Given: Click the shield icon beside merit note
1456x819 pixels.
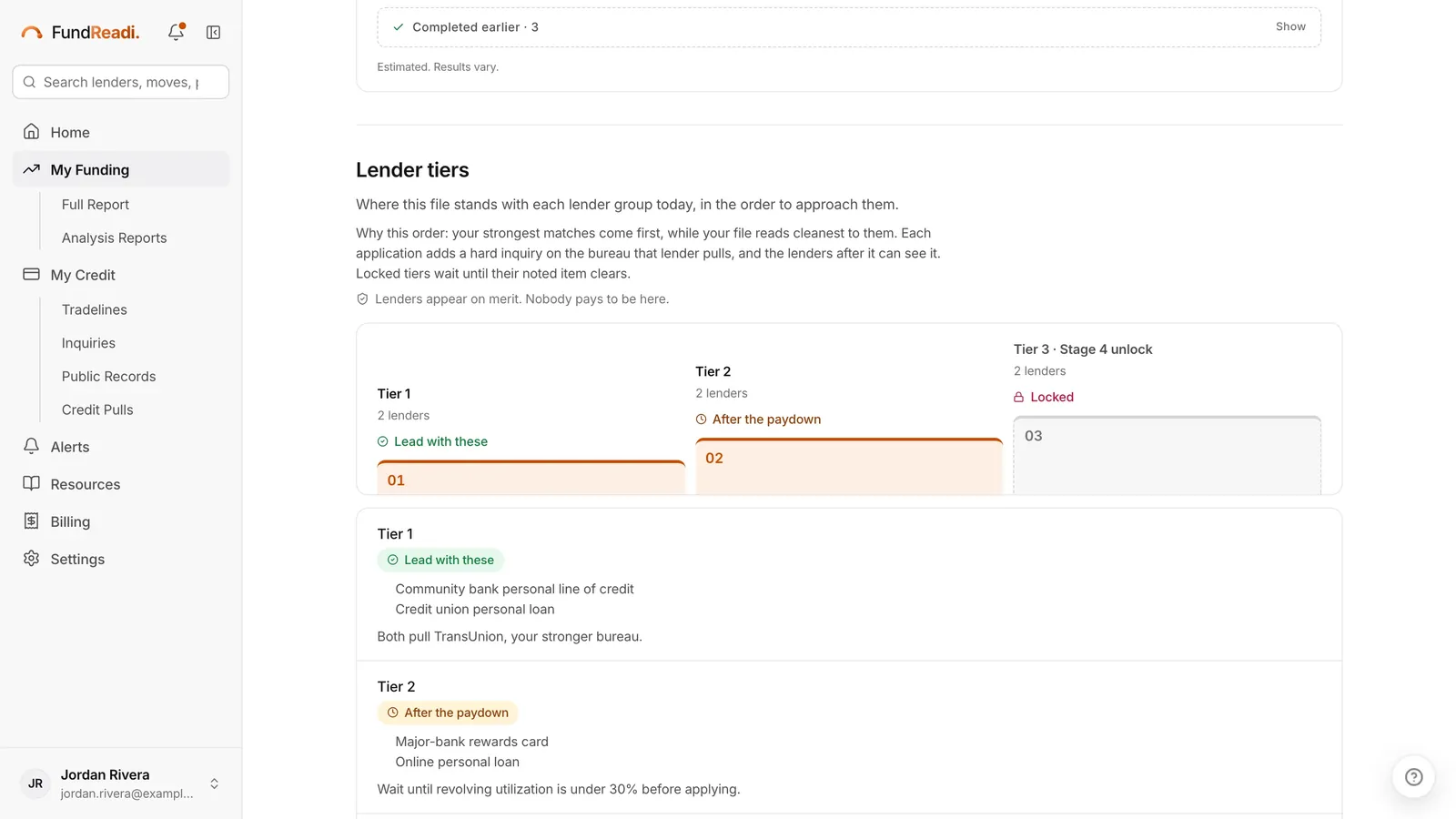Looking at the screenshot, I should (x=362, y=298).
